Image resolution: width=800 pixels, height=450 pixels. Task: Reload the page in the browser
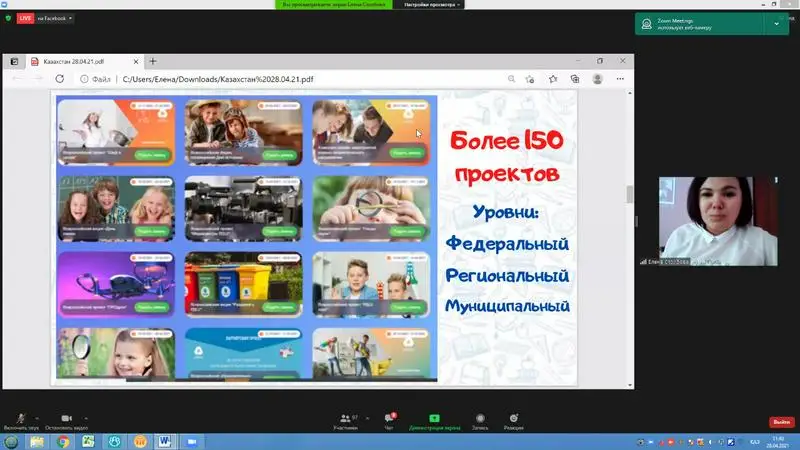(59, 78)
